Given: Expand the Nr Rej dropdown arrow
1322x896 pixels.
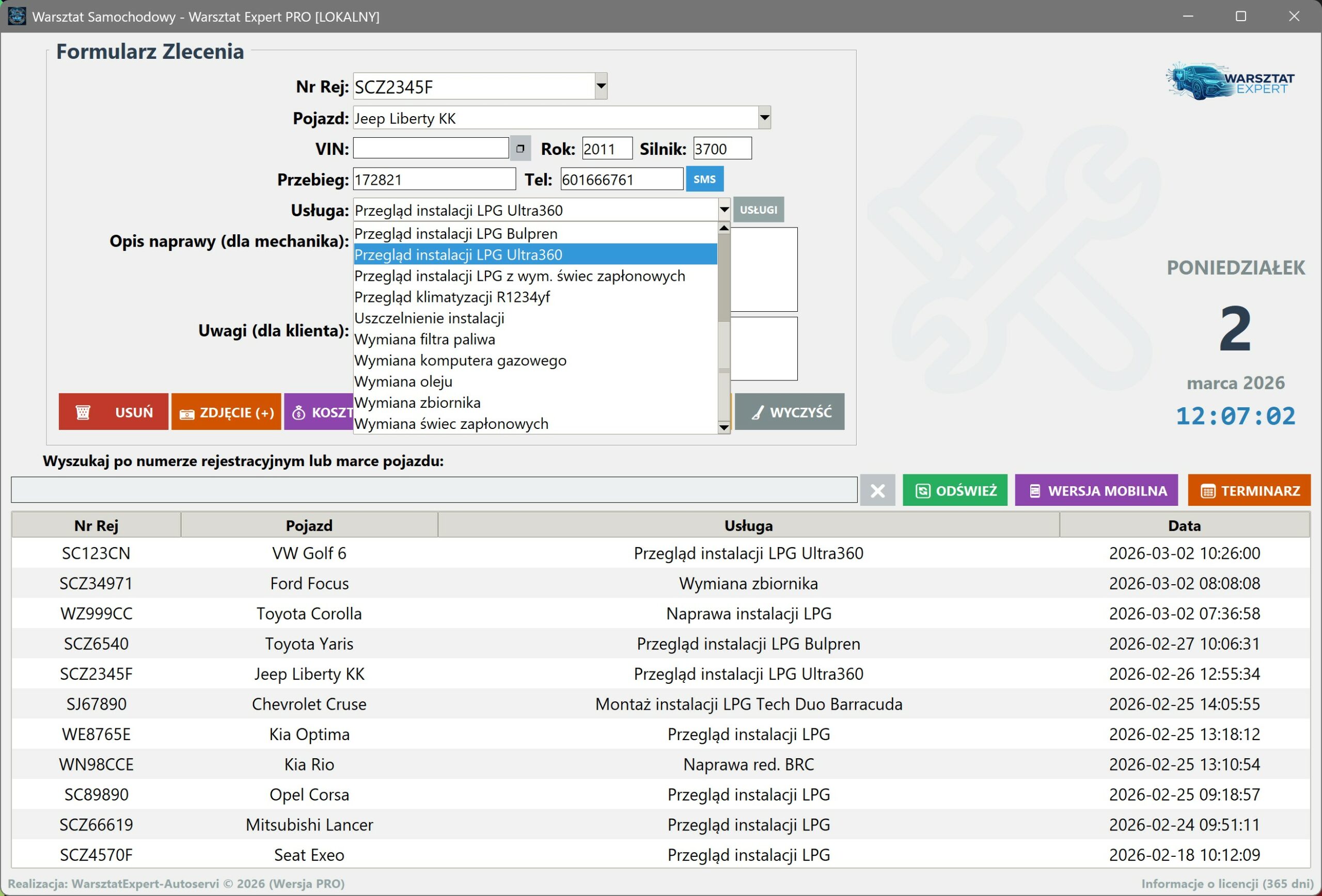Looking at the screenshot, I should tap(601, 86).
